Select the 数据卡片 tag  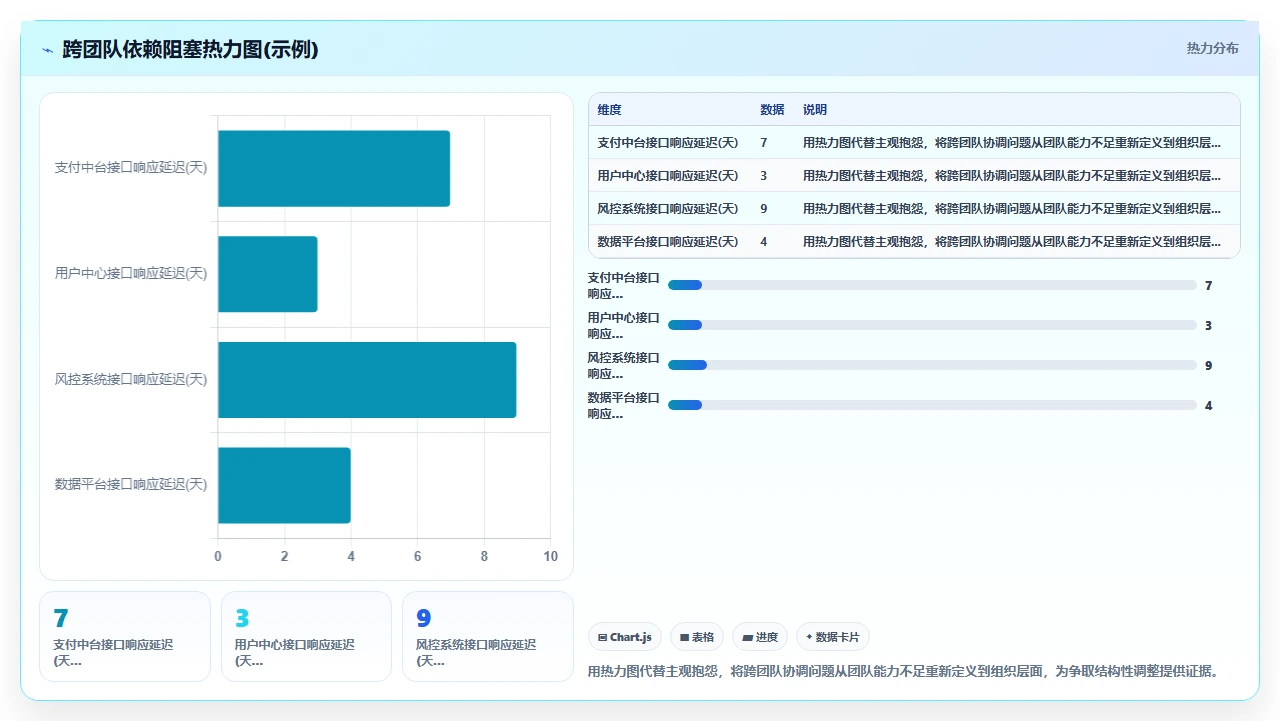pos(832,637)
